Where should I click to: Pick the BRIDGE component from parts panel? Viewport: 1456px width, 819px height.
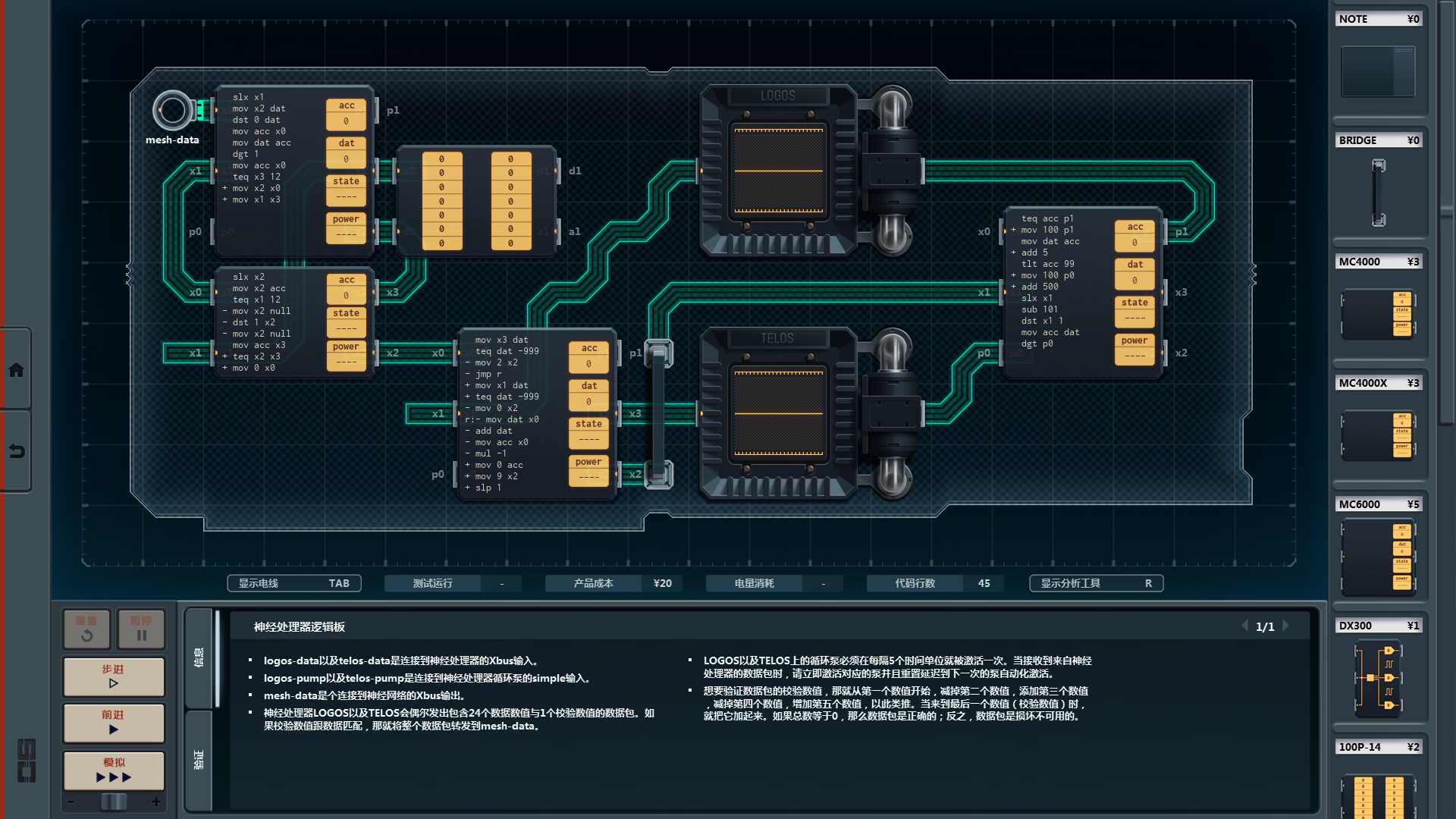(1378, 192)
